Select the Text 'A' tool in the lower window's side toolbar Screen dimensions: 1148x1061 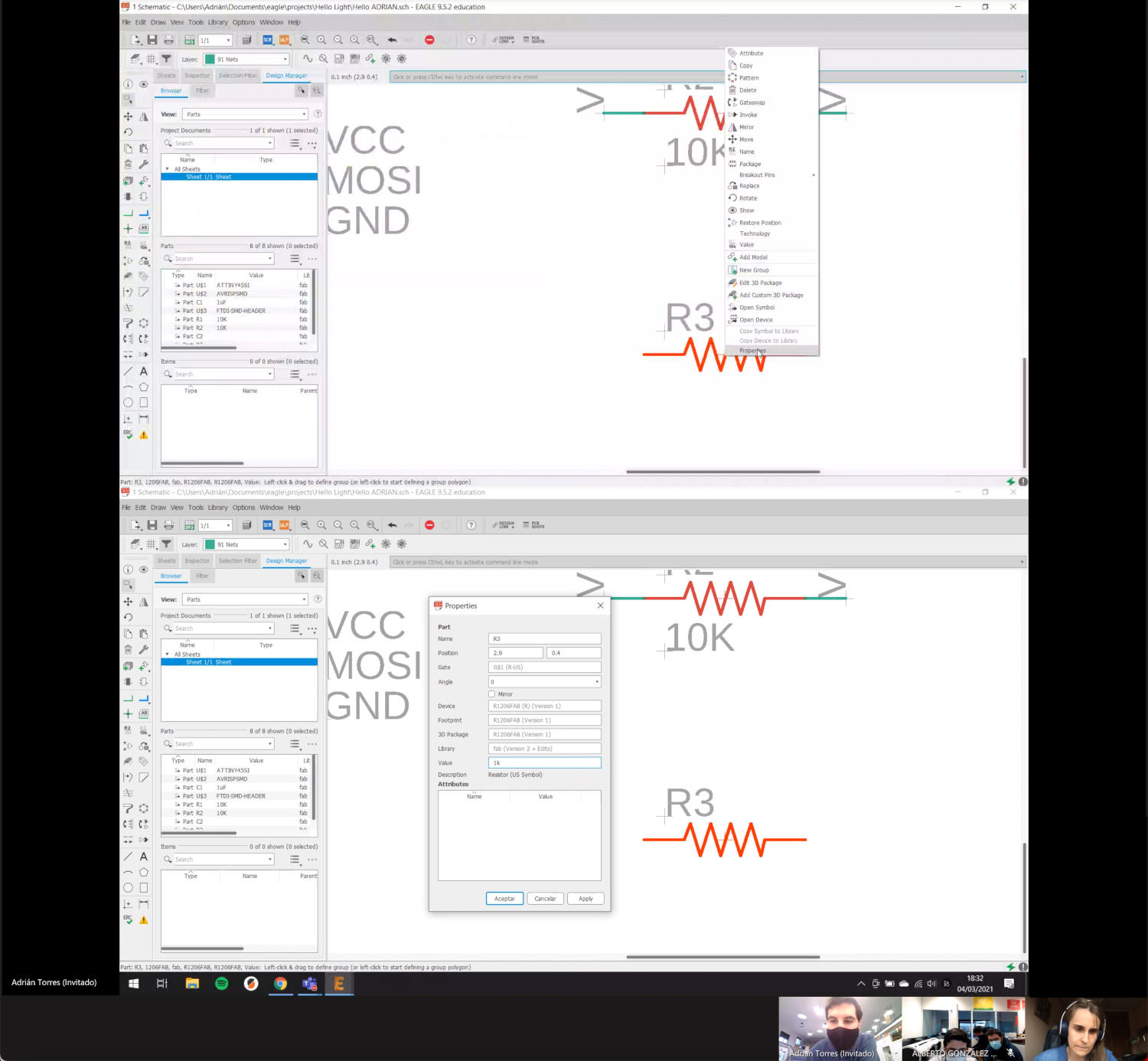coord(144,857)
